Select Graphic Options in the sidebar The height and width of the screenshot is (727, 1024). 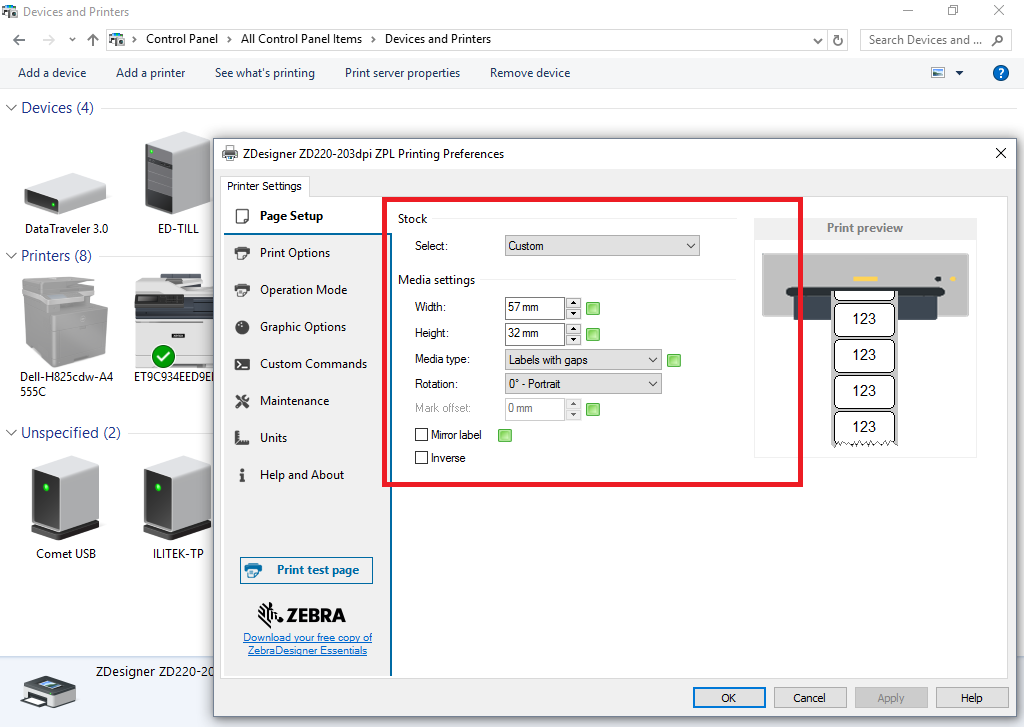point(302,327)
